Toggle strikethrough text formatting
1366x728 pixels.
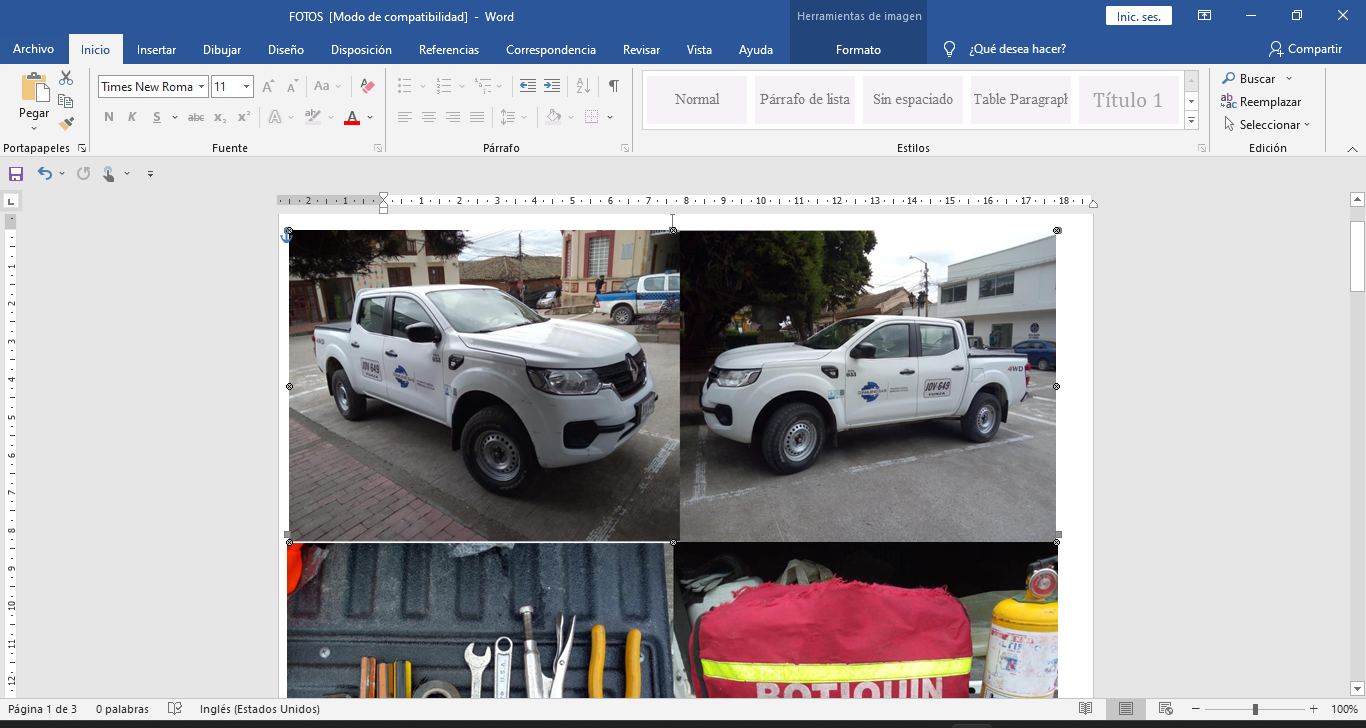tap(196, 117)
